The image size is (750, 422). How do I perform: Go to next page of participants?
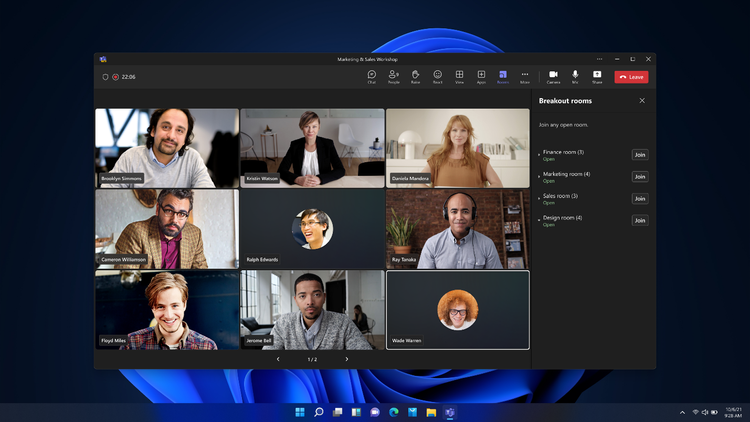point(347,359)
